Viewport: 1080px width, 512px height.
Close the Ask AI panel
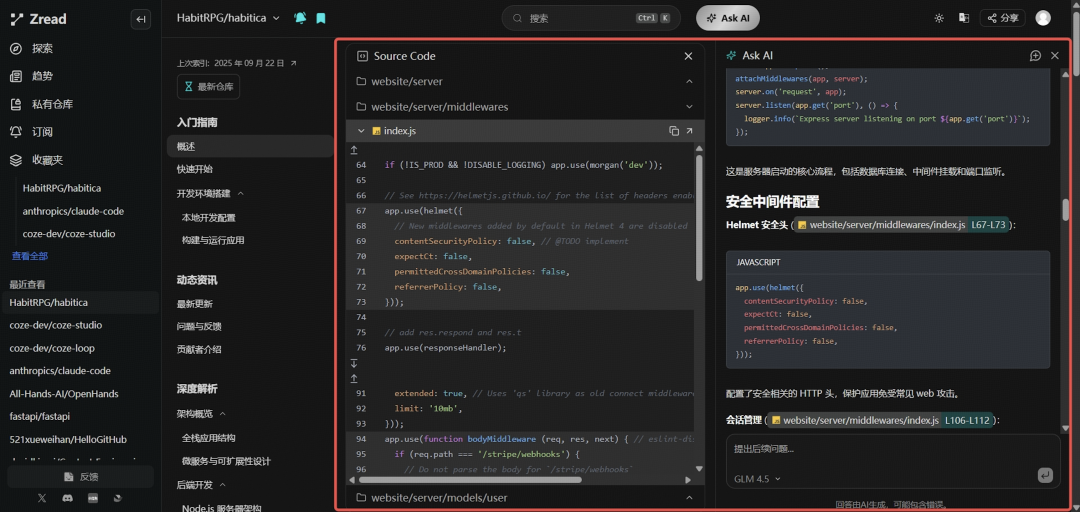click(x=1055, y=56)
